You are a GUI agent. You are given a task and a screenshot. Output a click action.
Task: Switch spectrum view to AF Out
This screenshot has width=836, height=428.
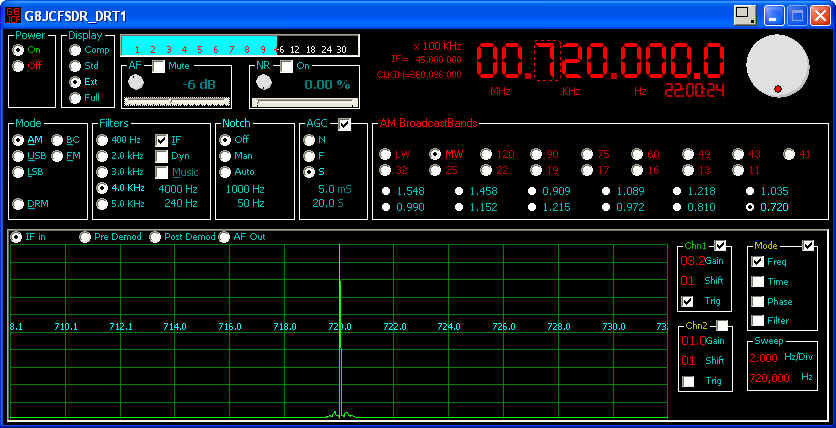225,237
